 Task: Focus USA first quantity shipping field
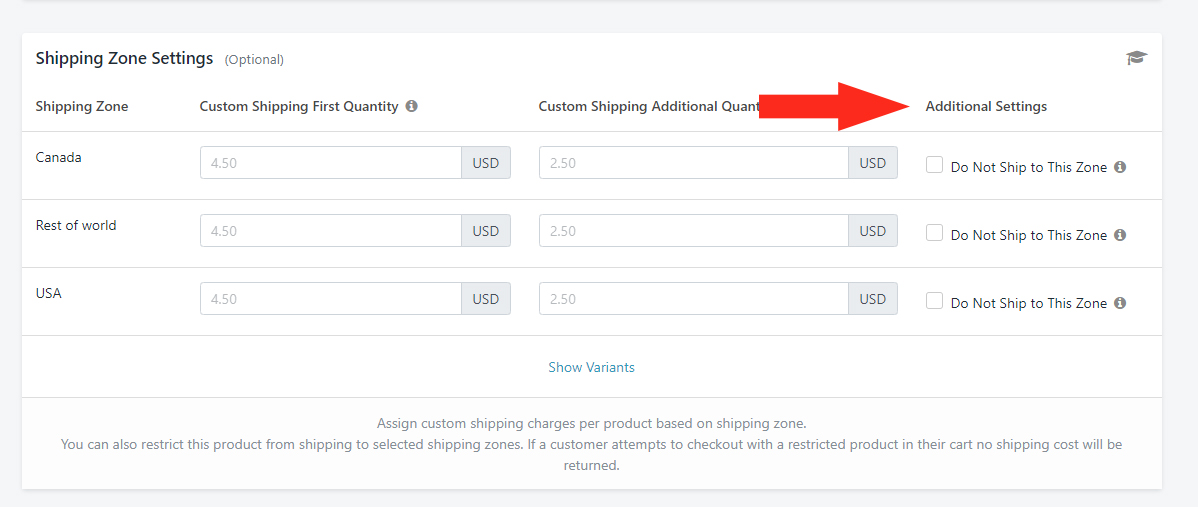coord(331,299)
